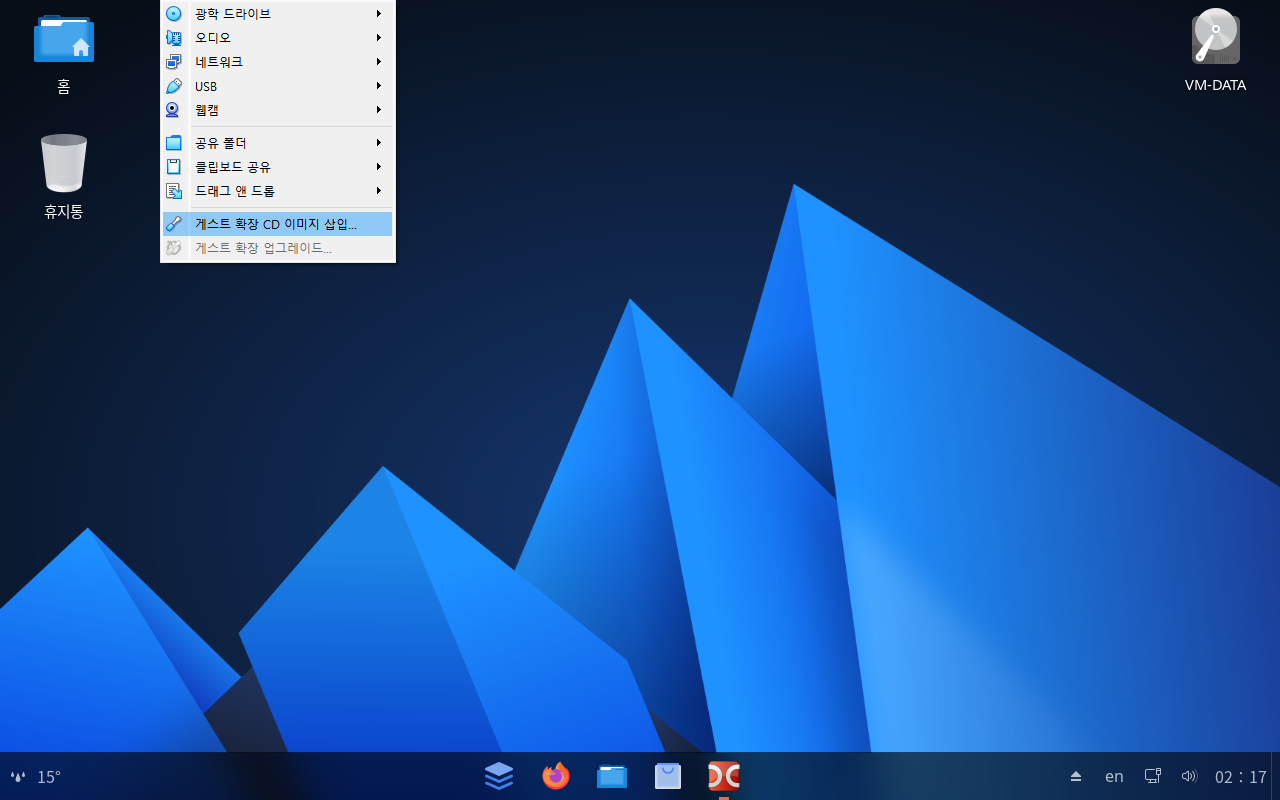Click the network icon in menu
This screenshot has height=800, width=1280.
coord(174,62)
